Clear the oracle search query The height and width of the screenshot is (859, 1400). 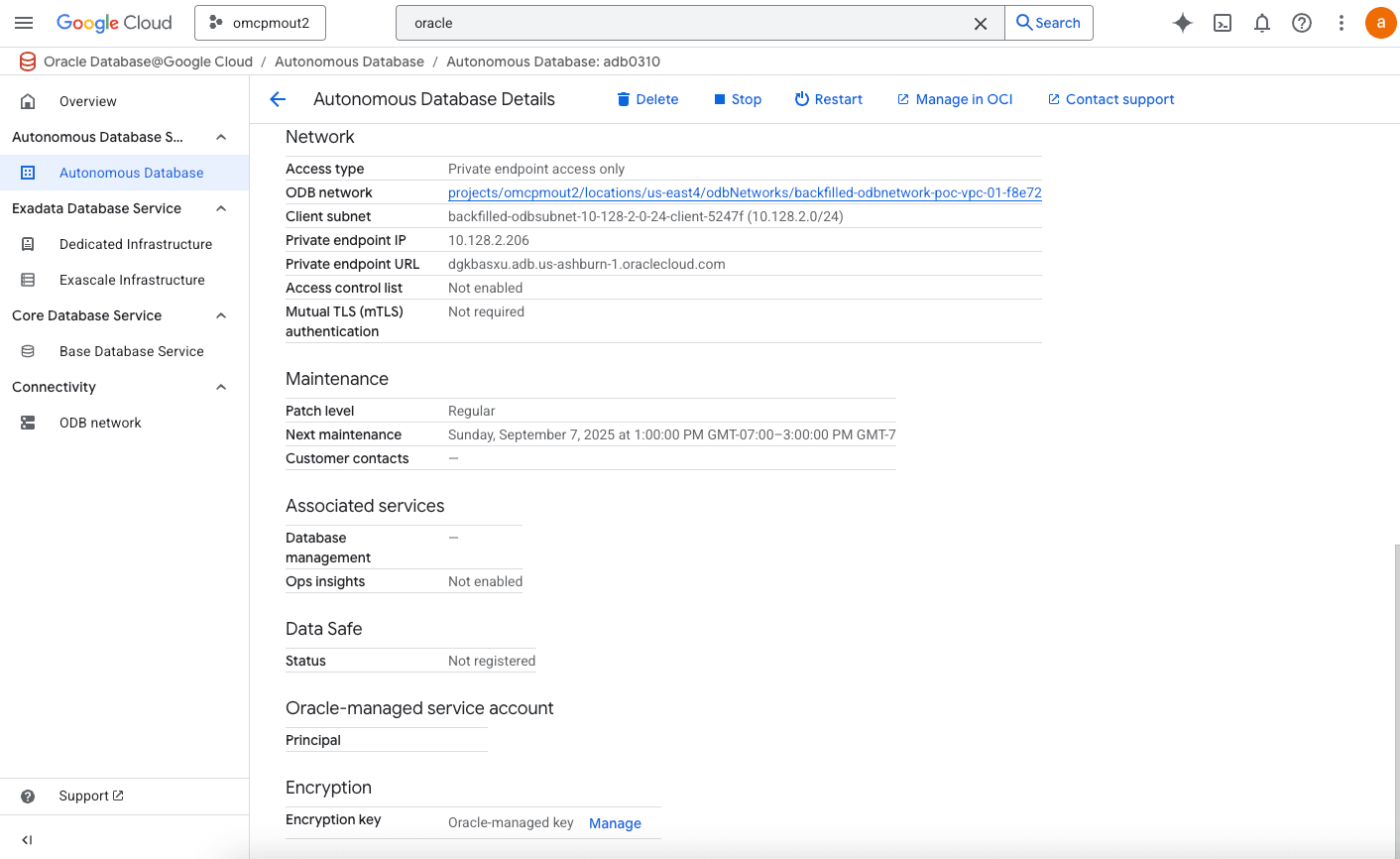coord(981,23)
